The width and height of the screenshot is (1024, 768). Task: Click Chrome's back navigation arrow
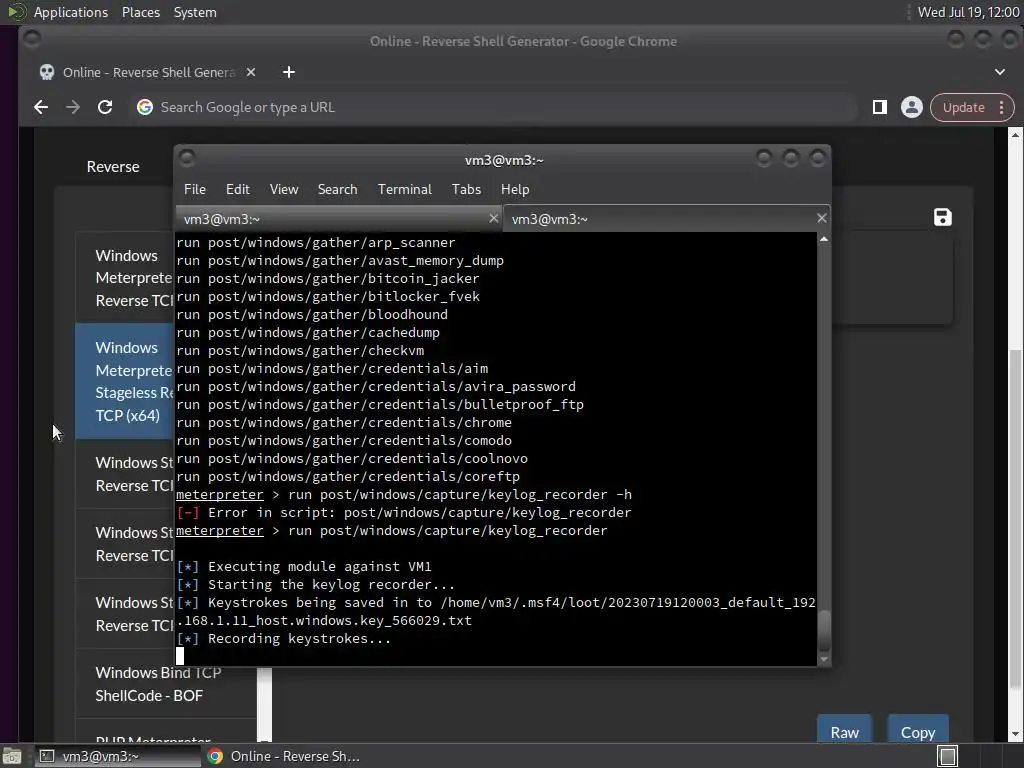[x=41, y=107]
